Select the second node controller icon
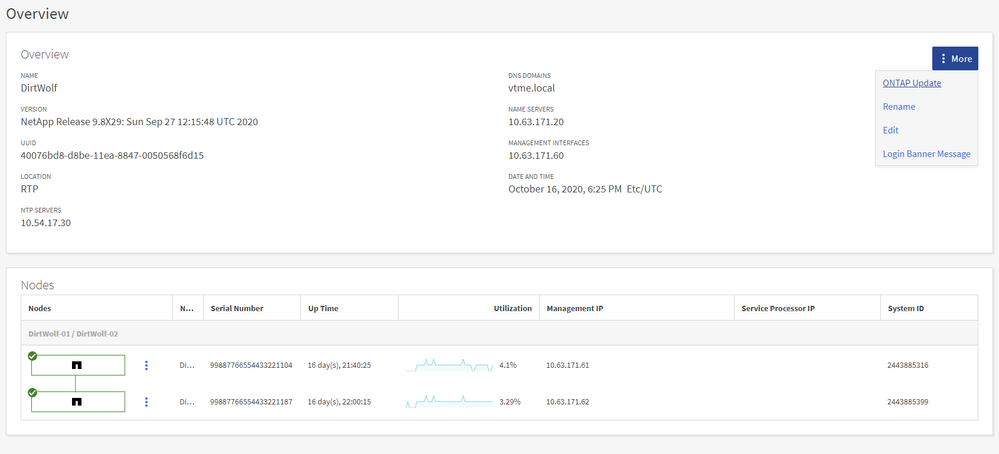Screen dimensions: 999x454 coord(76,402)
